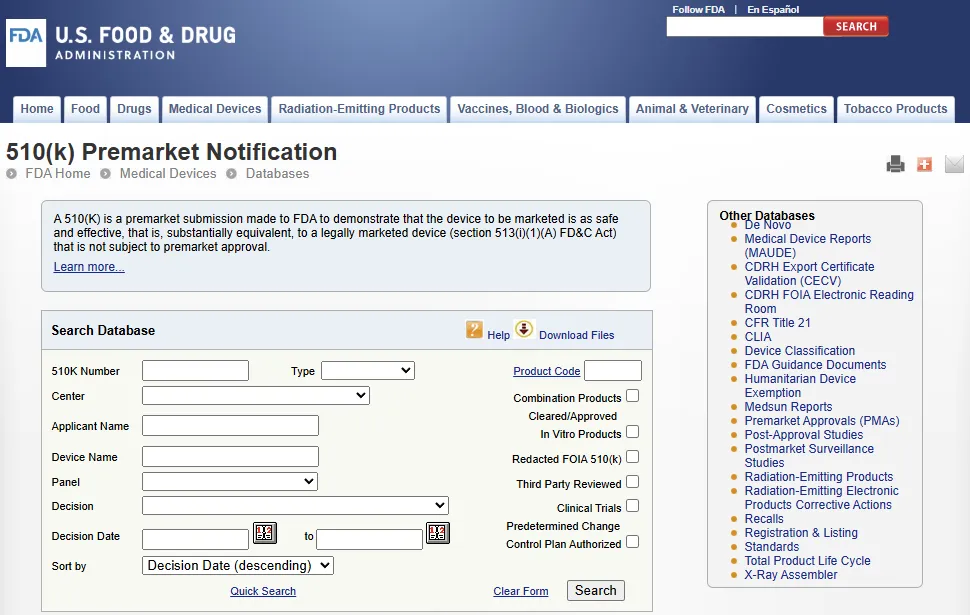Open CFR Title 21 link
970x615 pixels.
tap(777, 323)
